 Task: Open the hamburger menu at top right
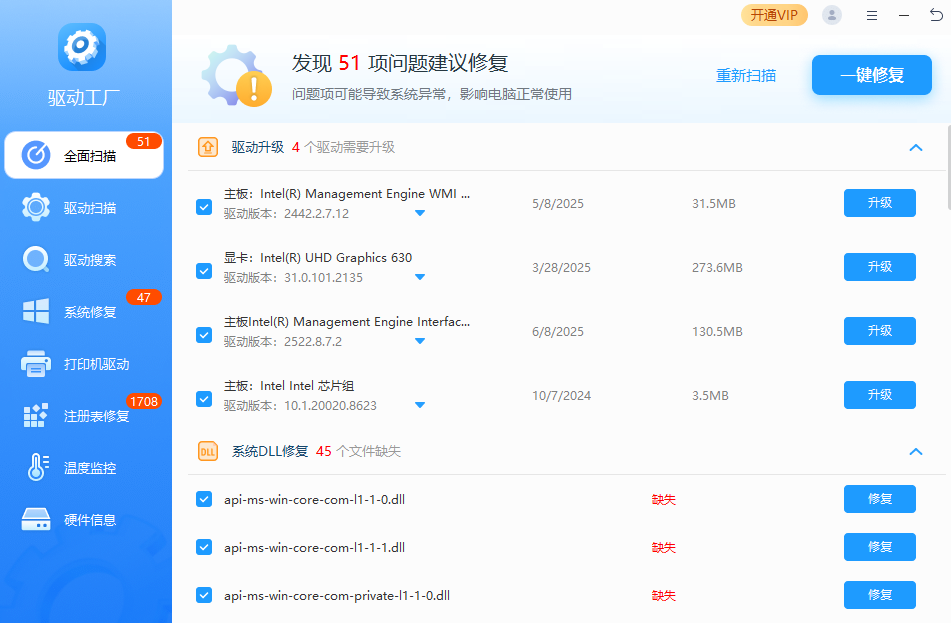point(871,15)
